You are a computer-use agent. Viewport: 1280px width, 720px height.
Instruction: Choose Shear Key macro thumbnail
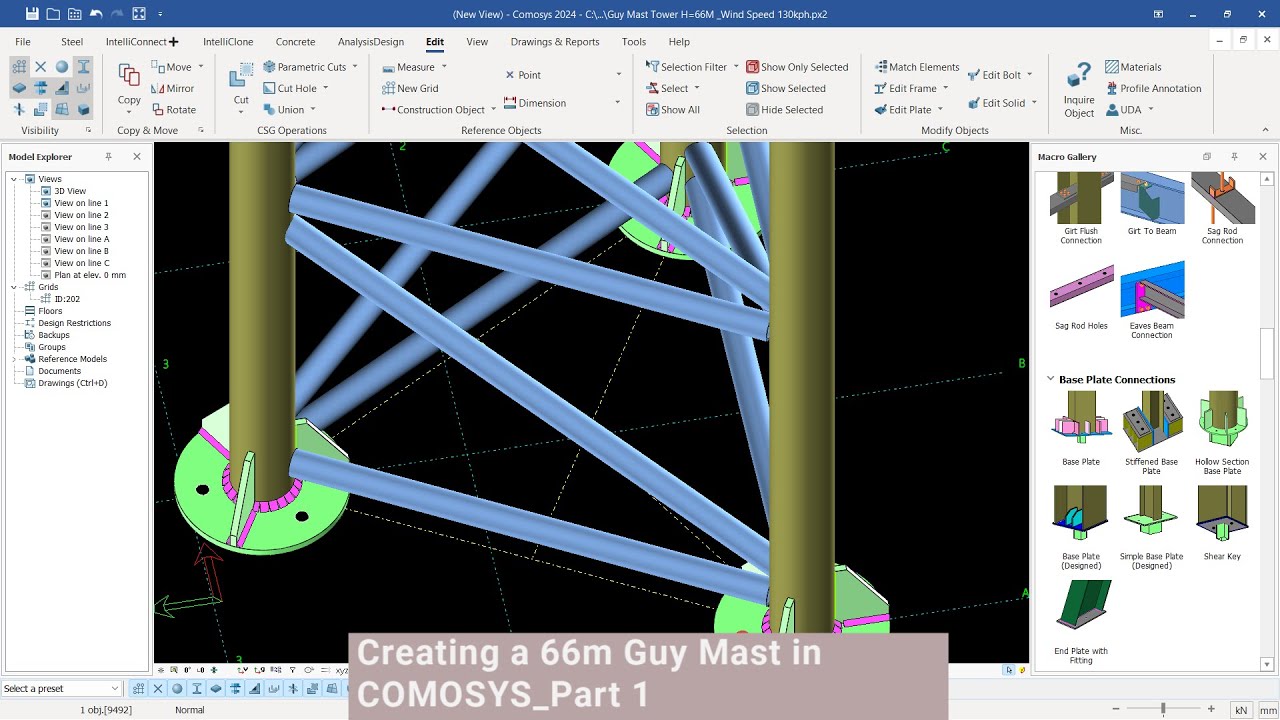coord(1222,523)
